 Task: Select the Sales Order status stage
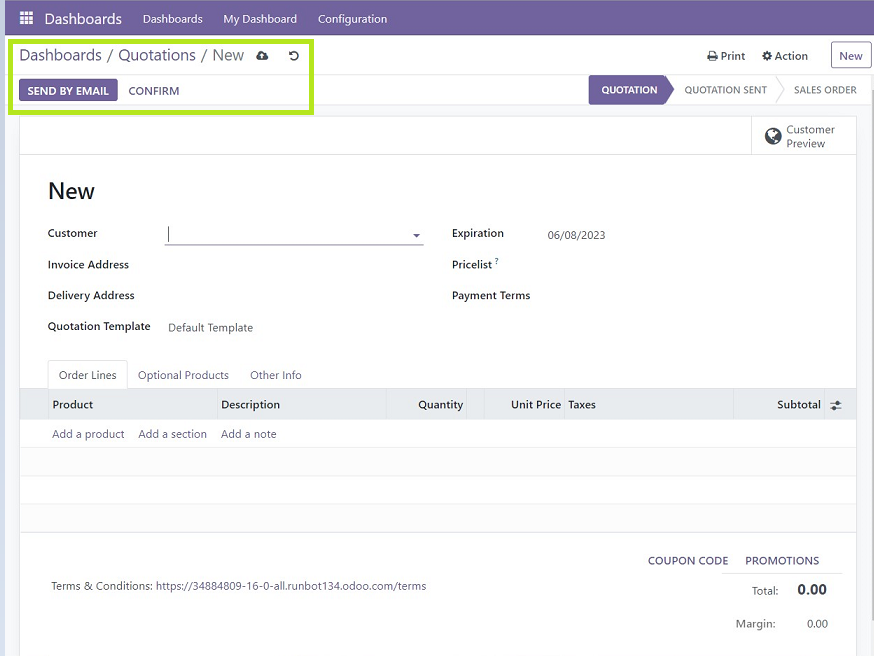(x=825, y=90)
